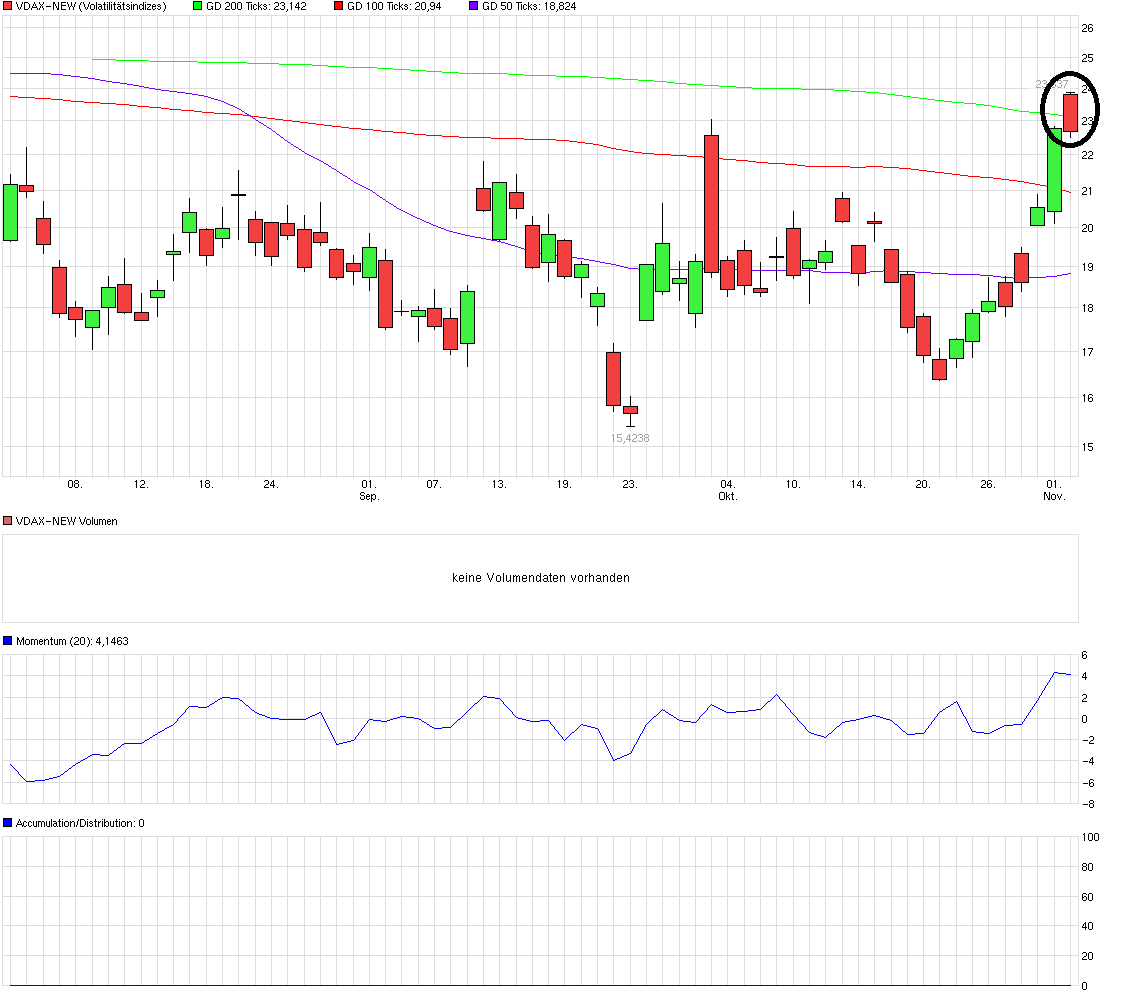Screen dimensions: 1125x997
Task: Click the '19.' date axis label
Action: [x=564, y=485]
